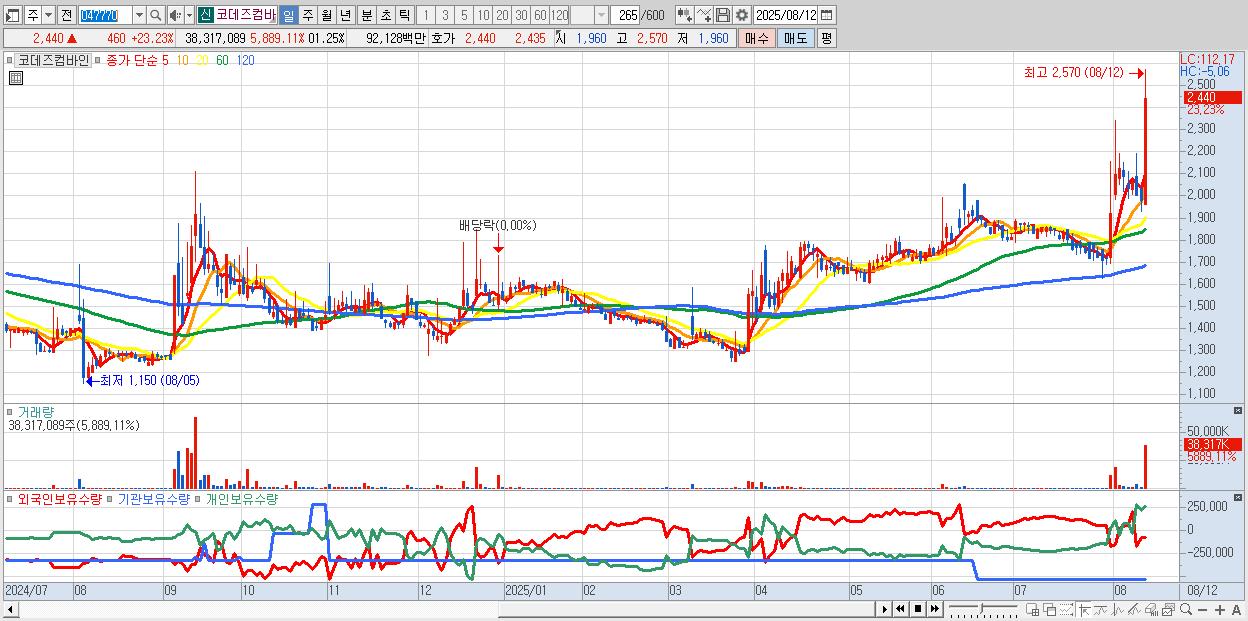Image resolution: width=1248 pixels, height=621 pixels.
Task: Select the 3 interval preset
Action: [444, 15]
